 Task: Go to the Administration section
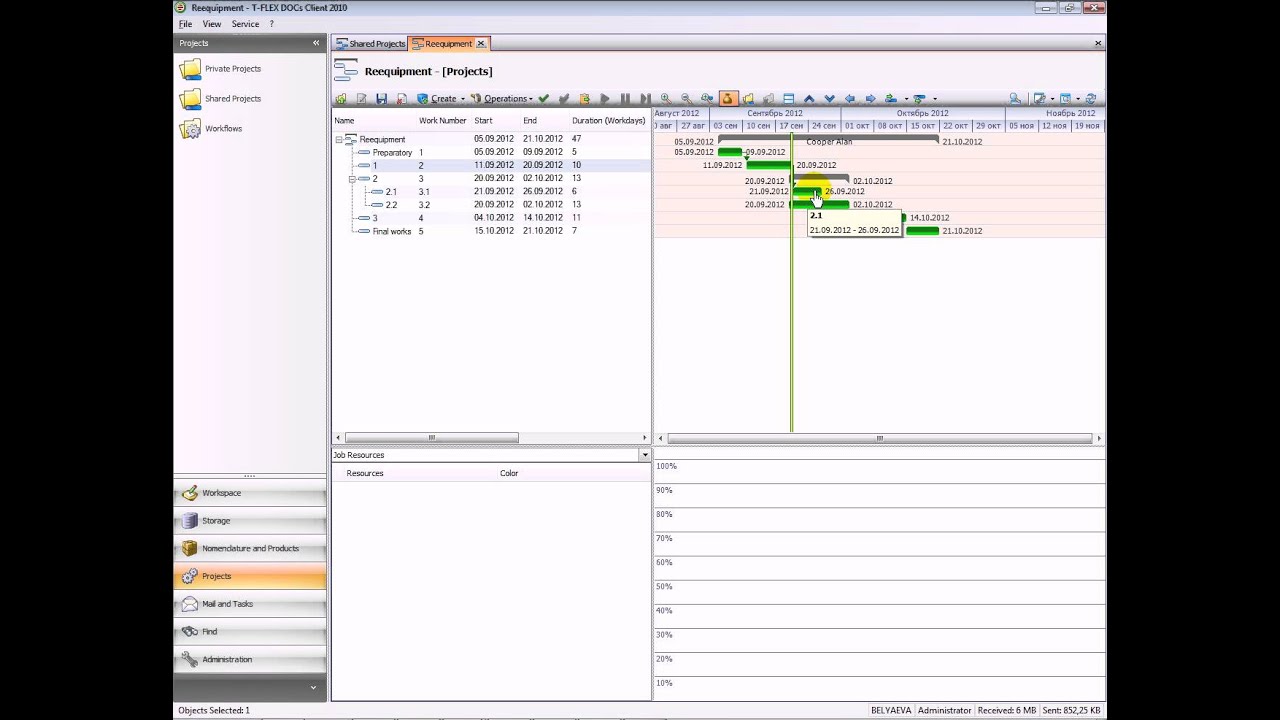pos(250,660)
